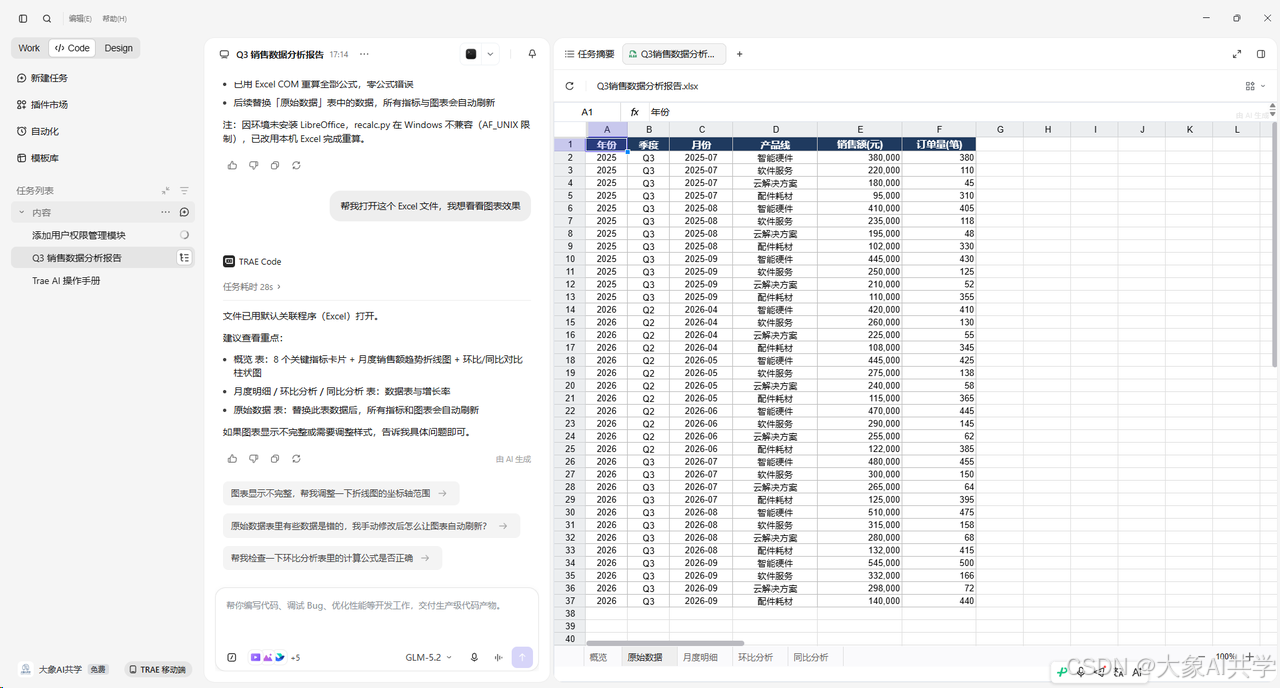Open the grid view options dropdown
Screen dimensions: 1280x688
pos(1255,86)
